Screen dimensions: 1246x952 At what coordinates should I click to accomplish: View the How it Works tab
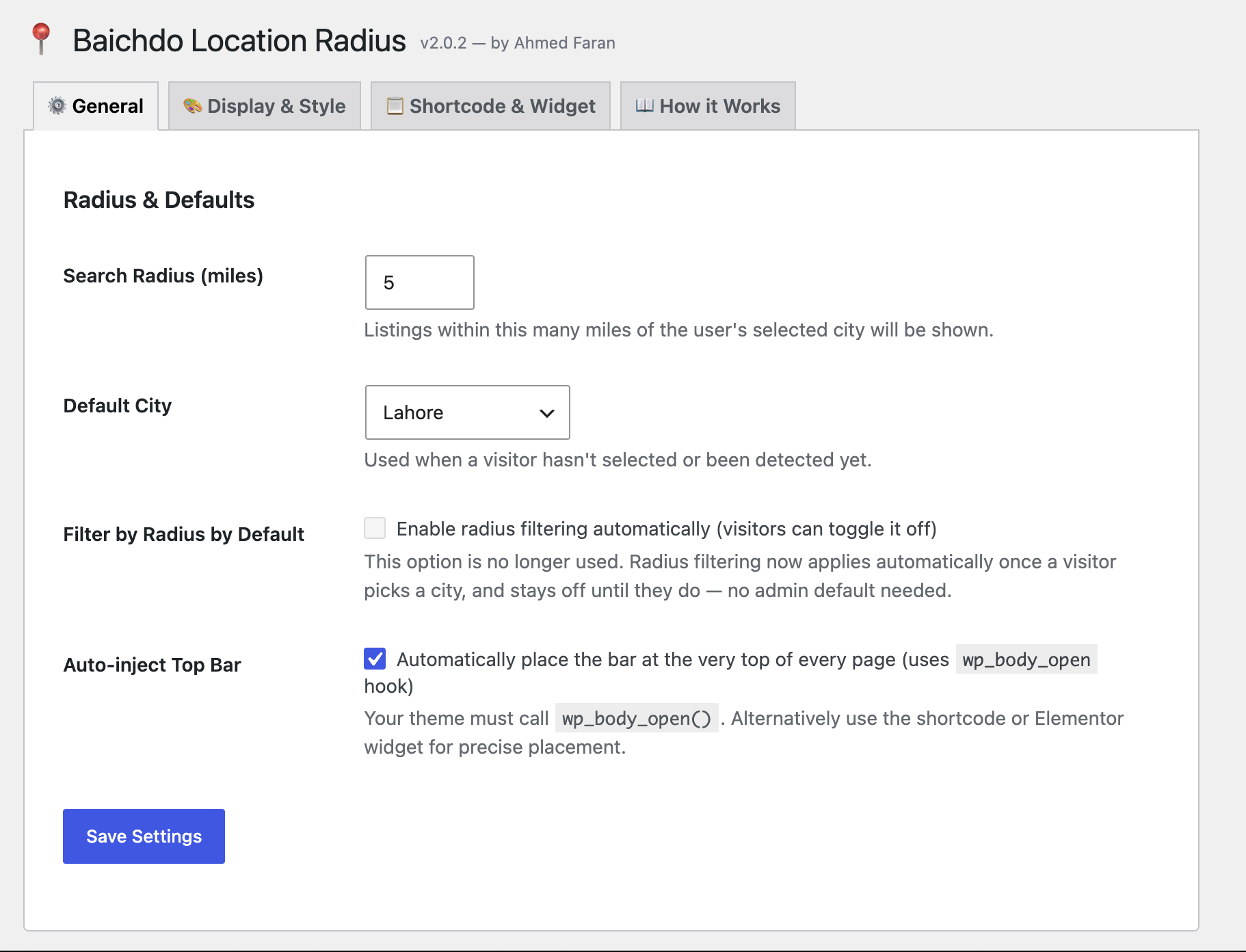tap(708, 106)
